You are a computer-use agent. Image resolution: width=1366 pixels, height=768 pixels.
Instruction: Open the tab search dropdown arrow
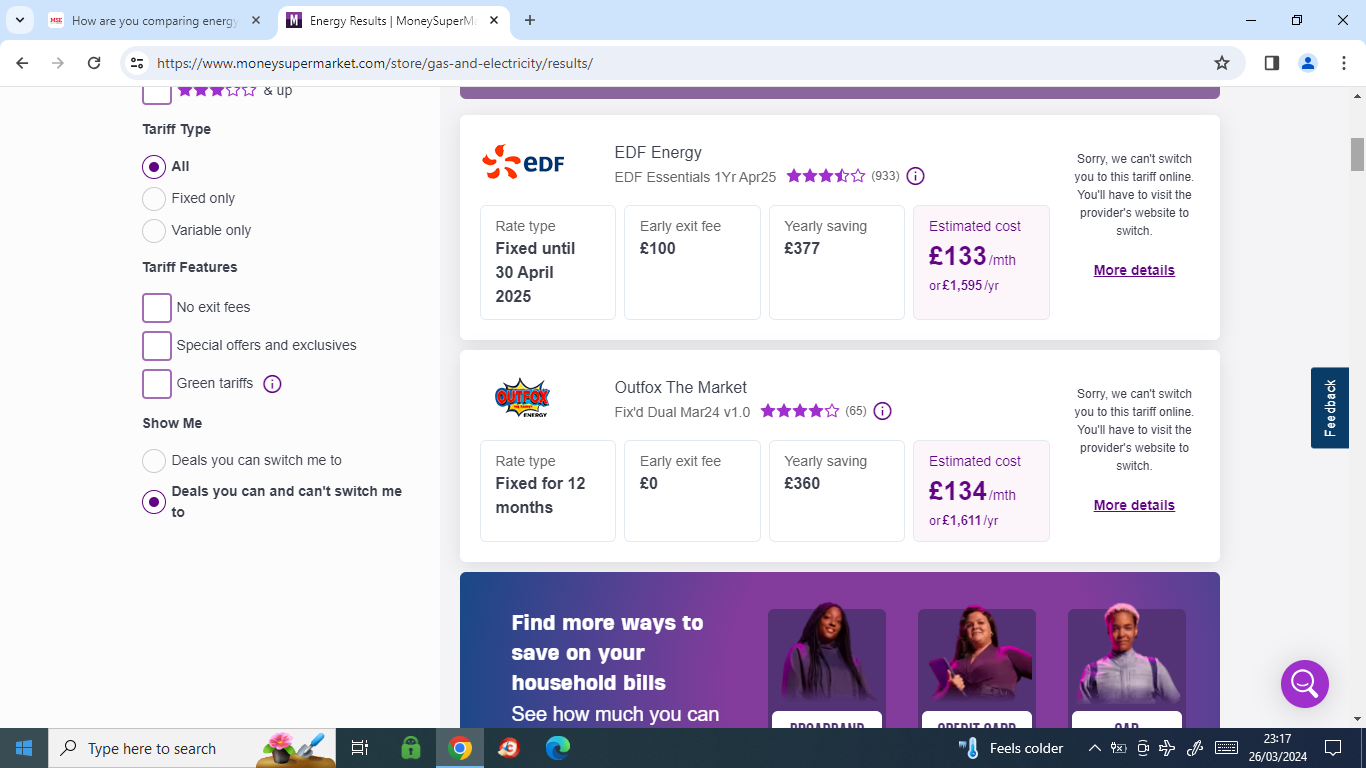19,20
